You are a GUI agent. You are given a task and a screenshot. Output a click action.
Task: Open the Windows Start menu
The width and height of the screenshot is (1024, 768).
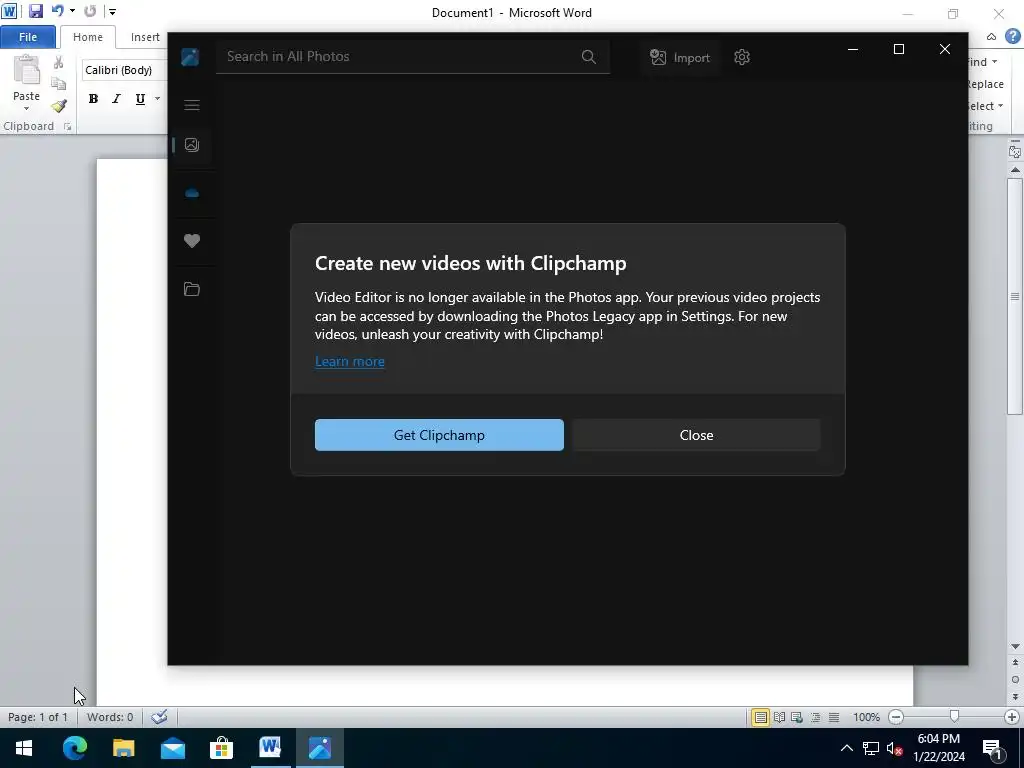(24, 748)
